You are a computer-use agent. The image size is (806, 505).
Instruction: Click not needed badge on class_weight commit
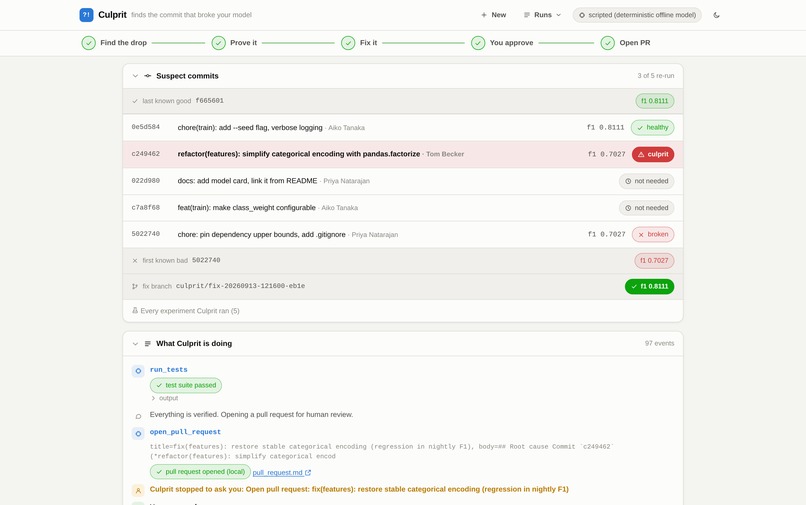[646, 208]
